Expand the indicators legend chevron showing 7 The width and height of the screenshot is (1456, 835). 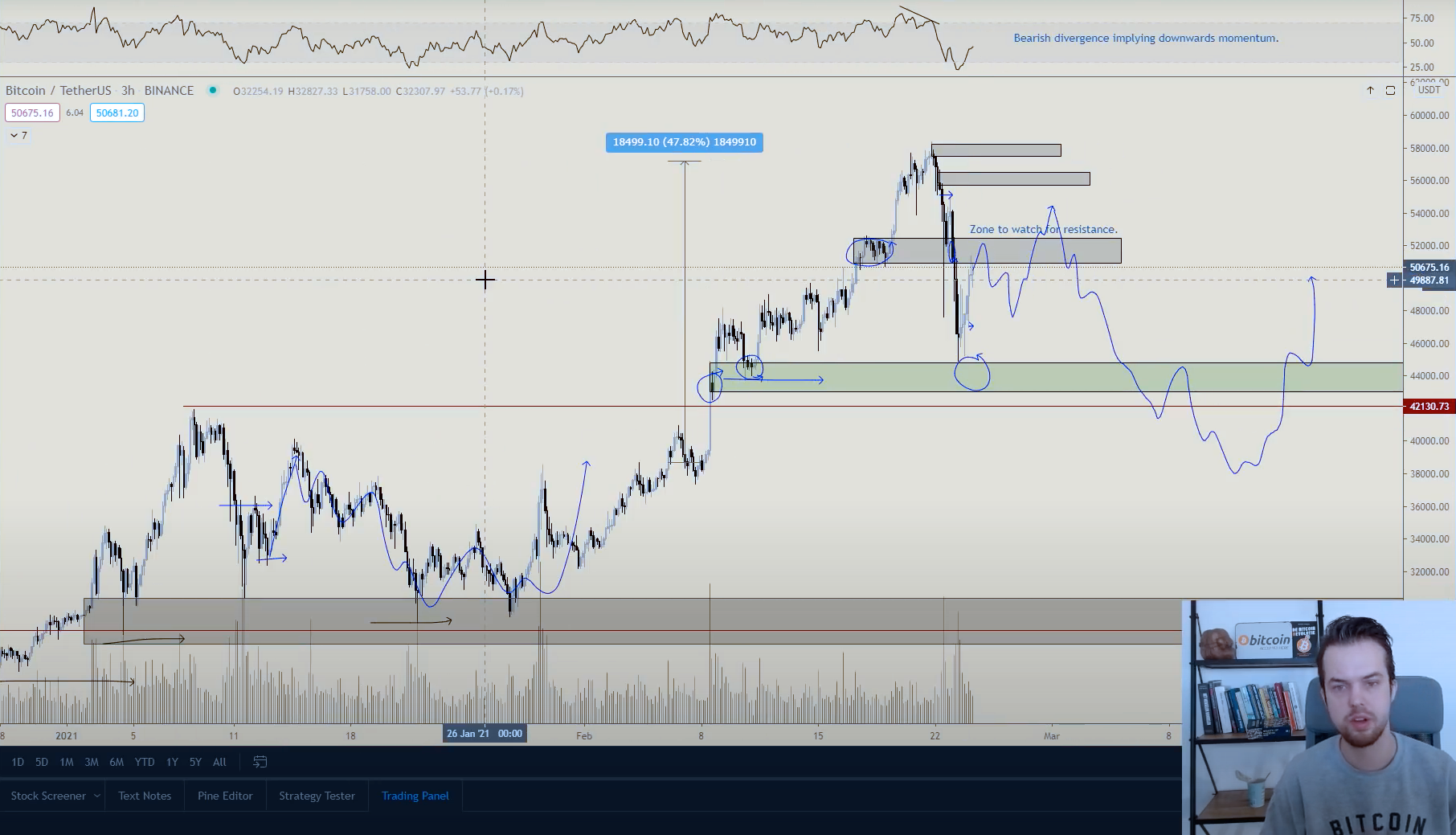coord(14,135)
